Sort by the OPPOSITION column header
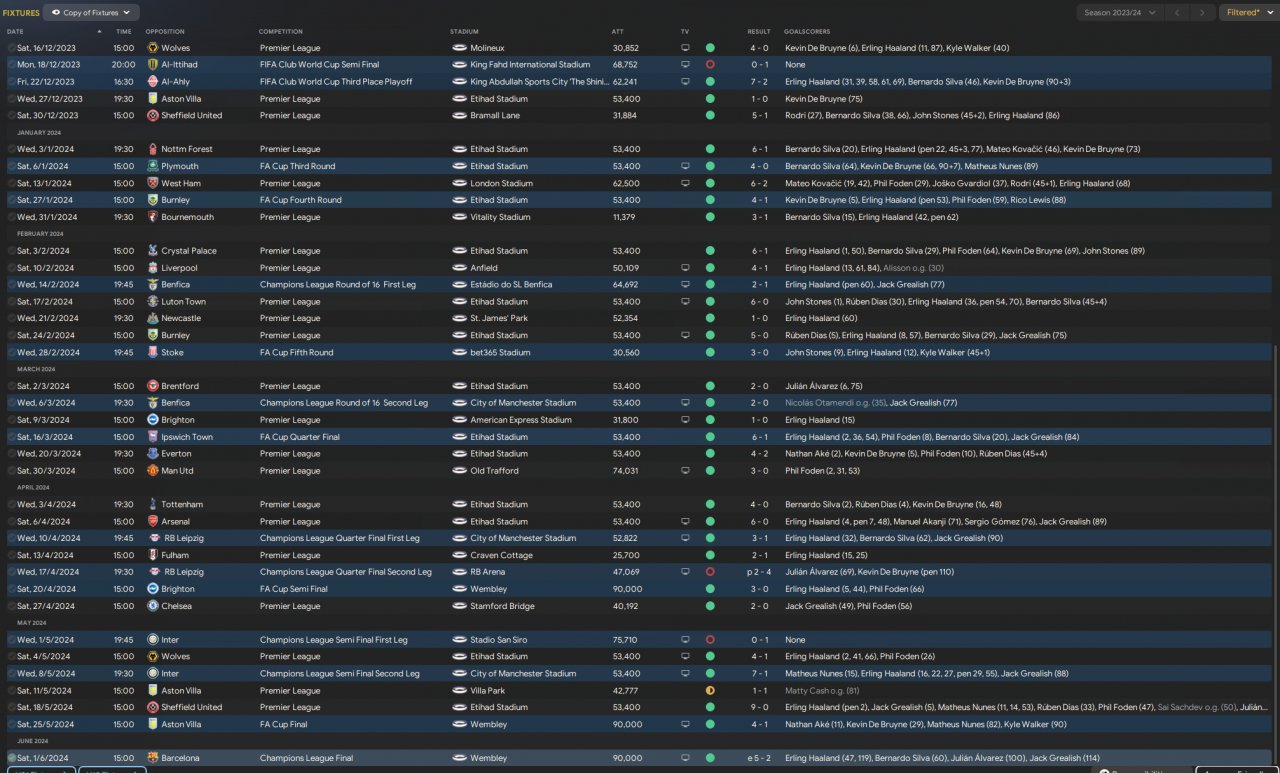 (x=165, y=32)
